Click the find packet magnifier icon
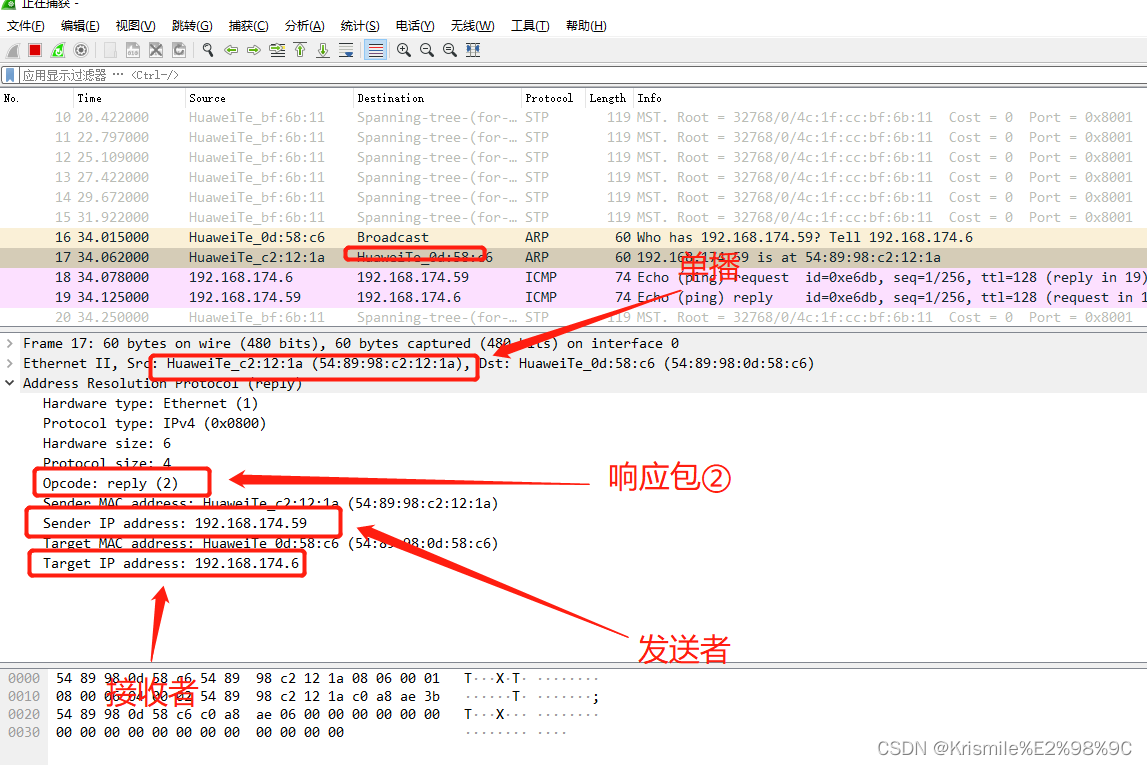Viewport: 1147px width, 765px height. coord(207,49)
